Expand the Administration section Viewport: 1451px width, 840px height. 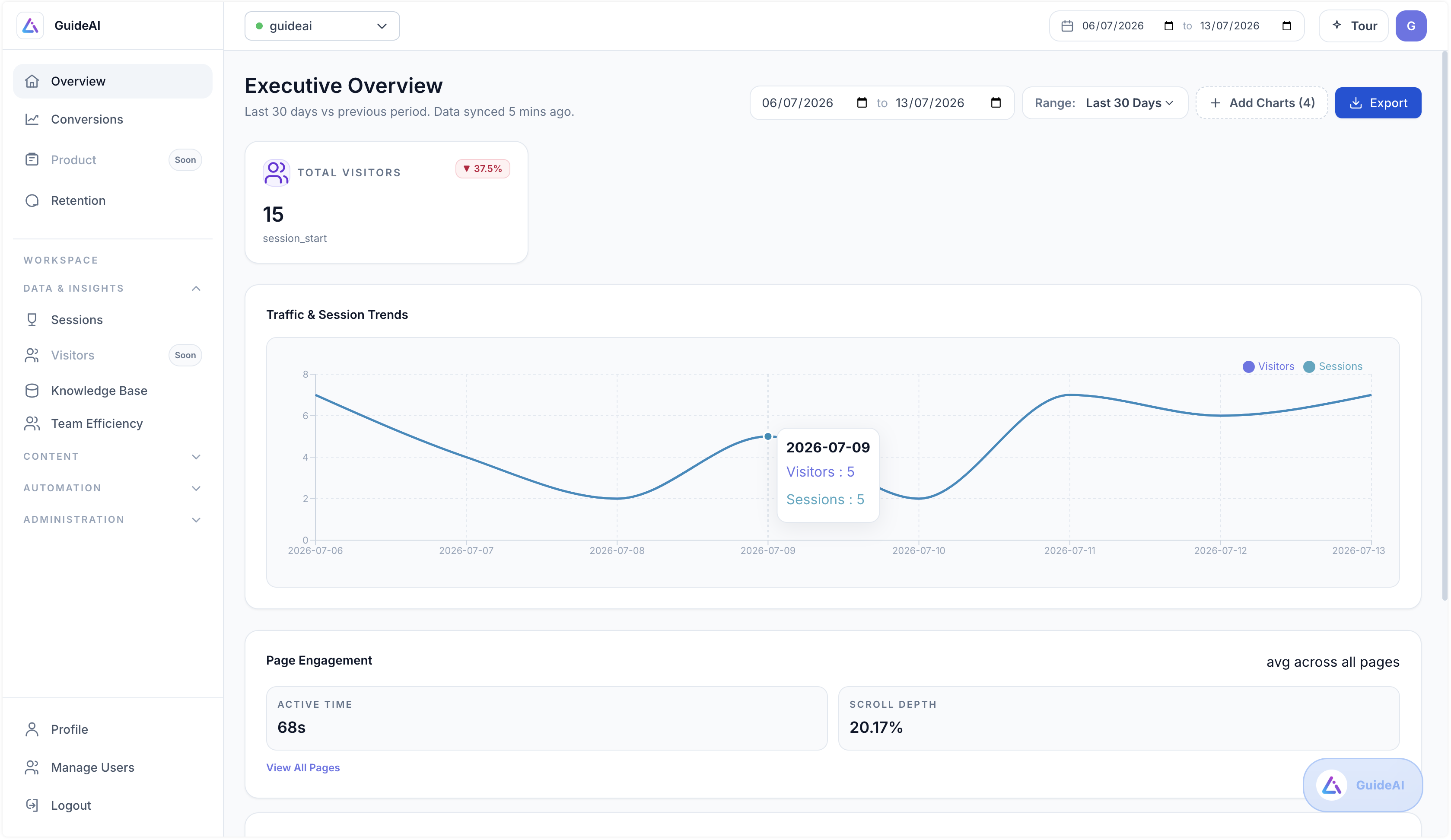click(112, 519)
